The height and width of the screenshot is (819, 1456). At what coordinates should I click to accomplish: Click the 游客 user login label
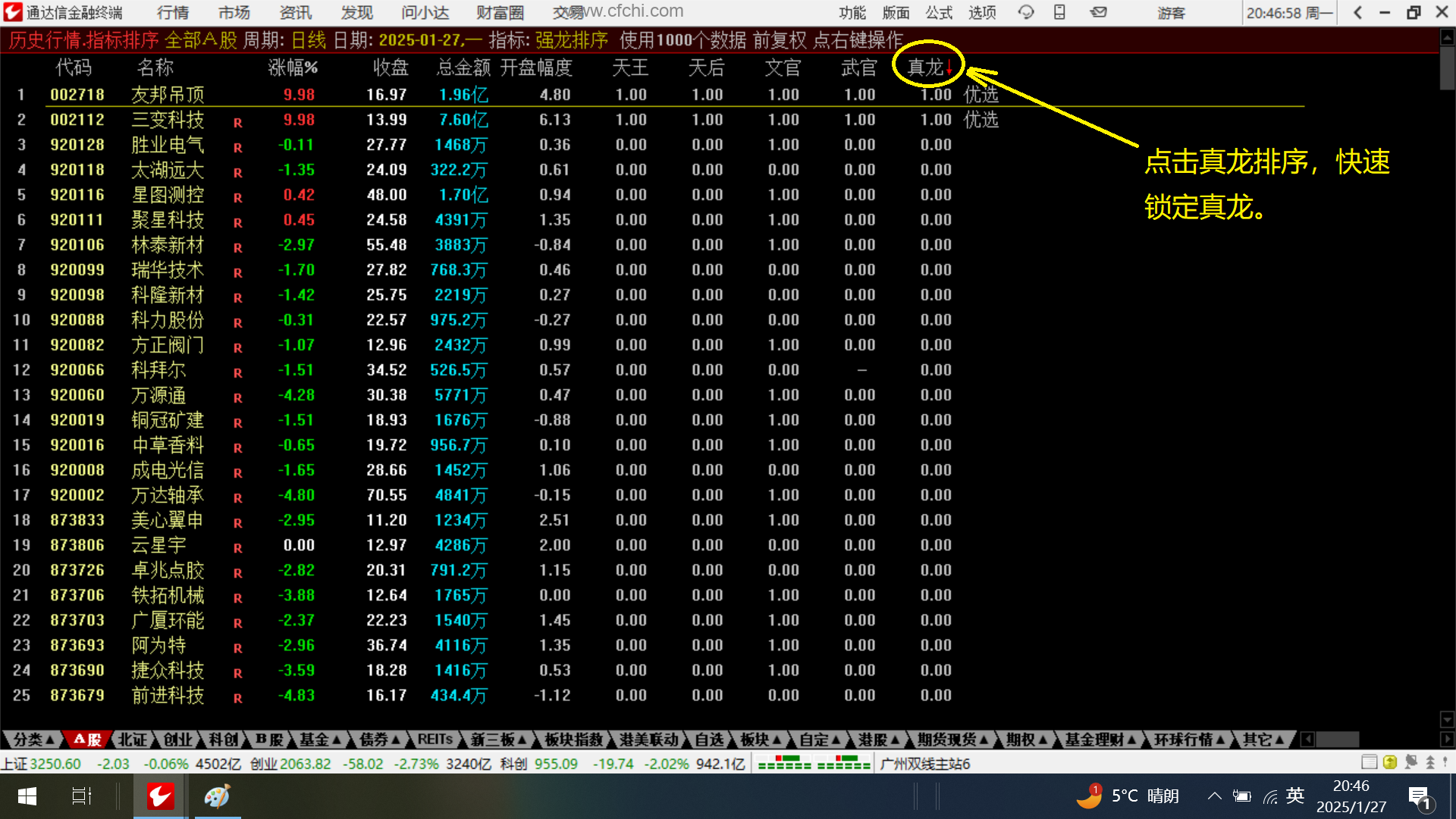coord(1171,12)
